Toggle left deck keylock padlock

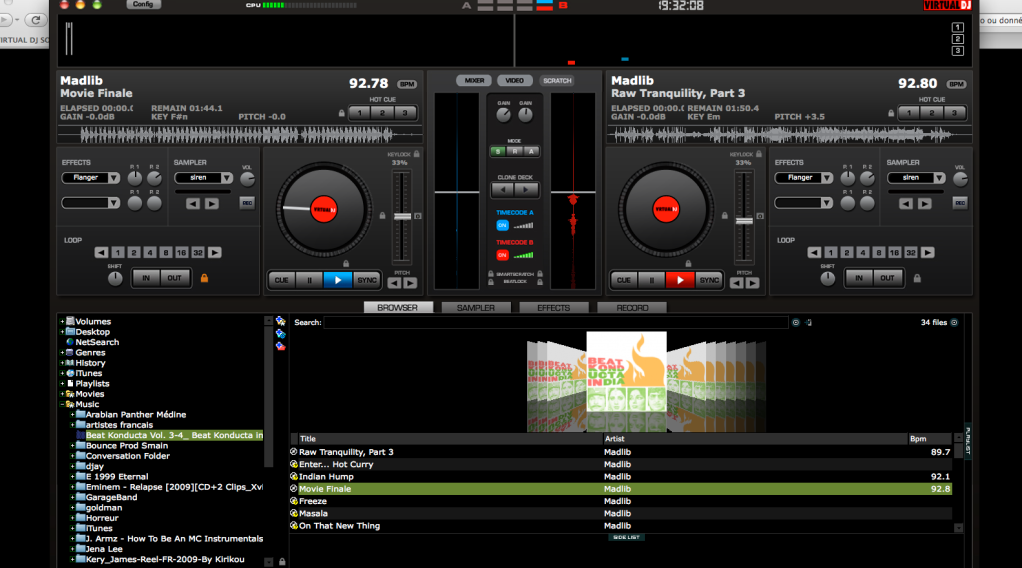[x=416, y=154]
